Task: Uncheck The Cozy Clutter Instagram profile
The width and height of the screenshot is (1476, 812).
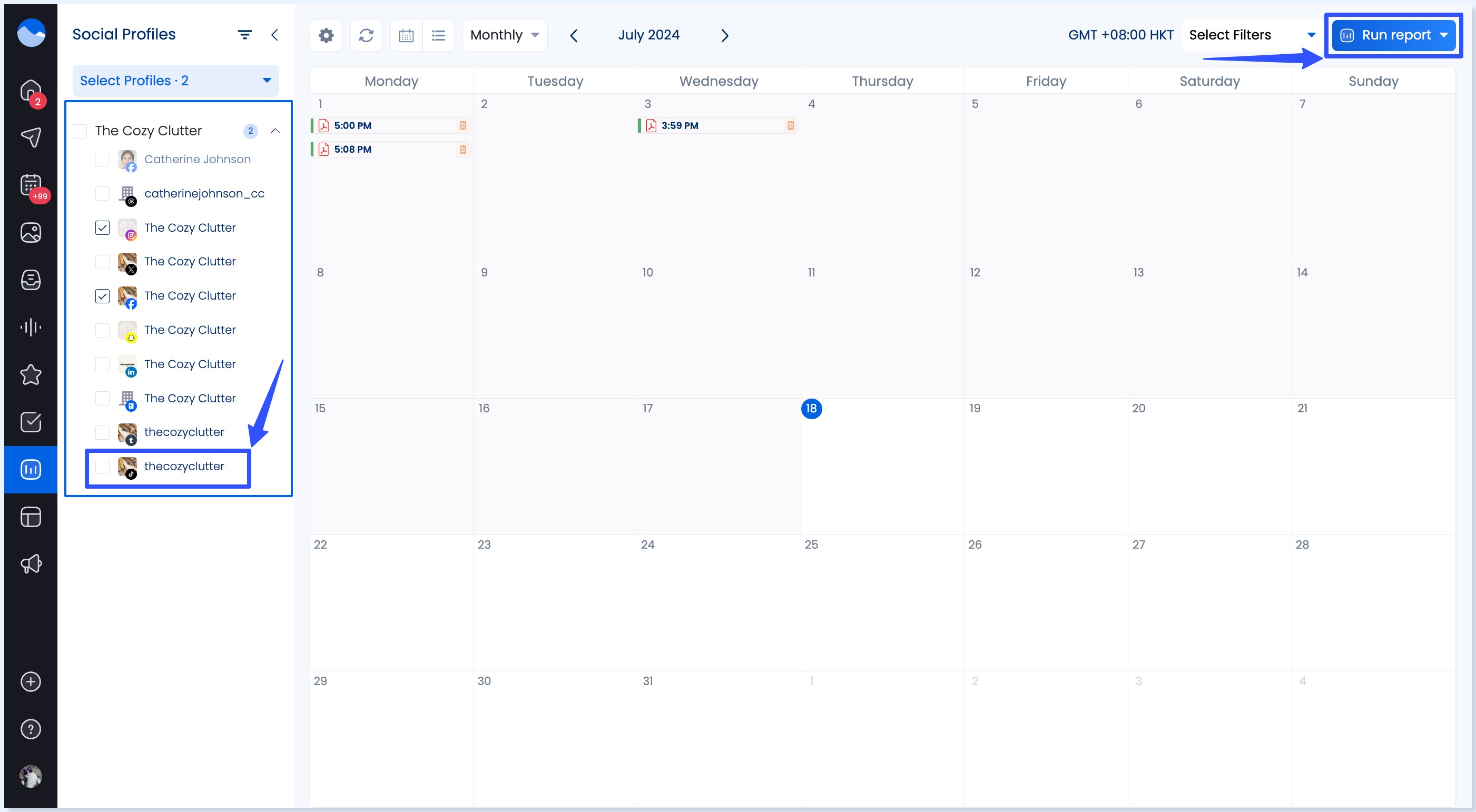Action: tap(103, 227)
